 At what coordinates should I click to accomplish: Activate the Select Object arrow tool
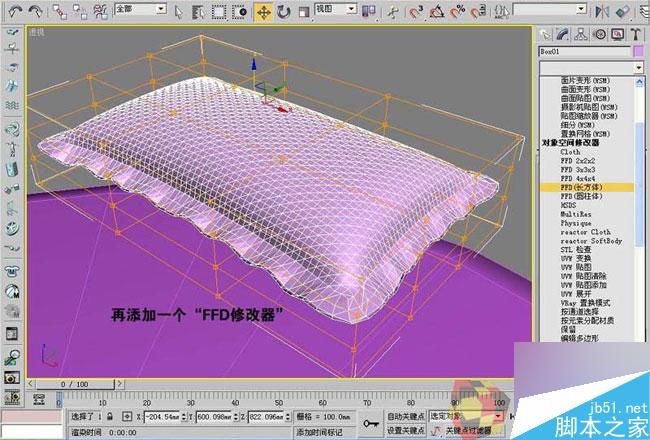click(x=179, y=12)
